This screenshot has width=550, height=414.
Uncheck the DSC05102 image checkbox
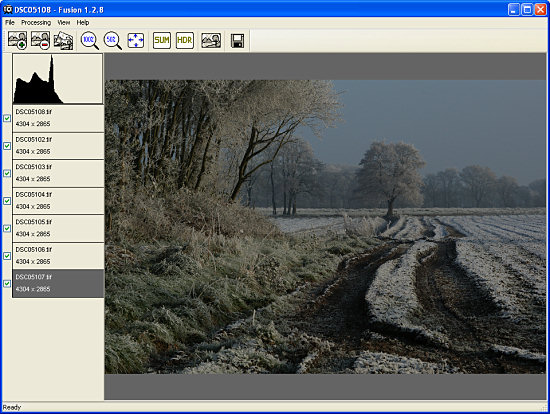coord(7,146)
